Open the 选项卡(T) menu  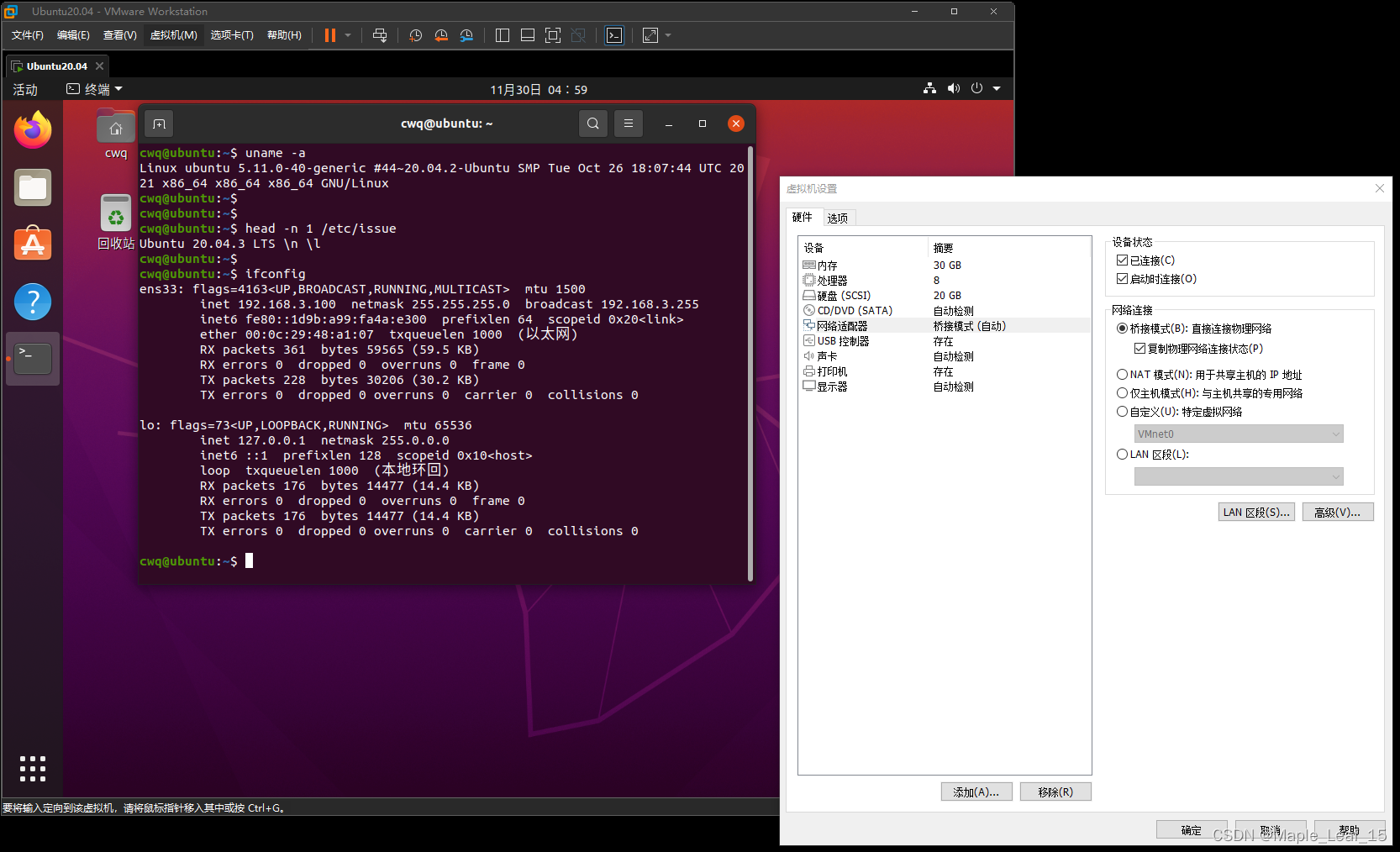click(232, 35)
